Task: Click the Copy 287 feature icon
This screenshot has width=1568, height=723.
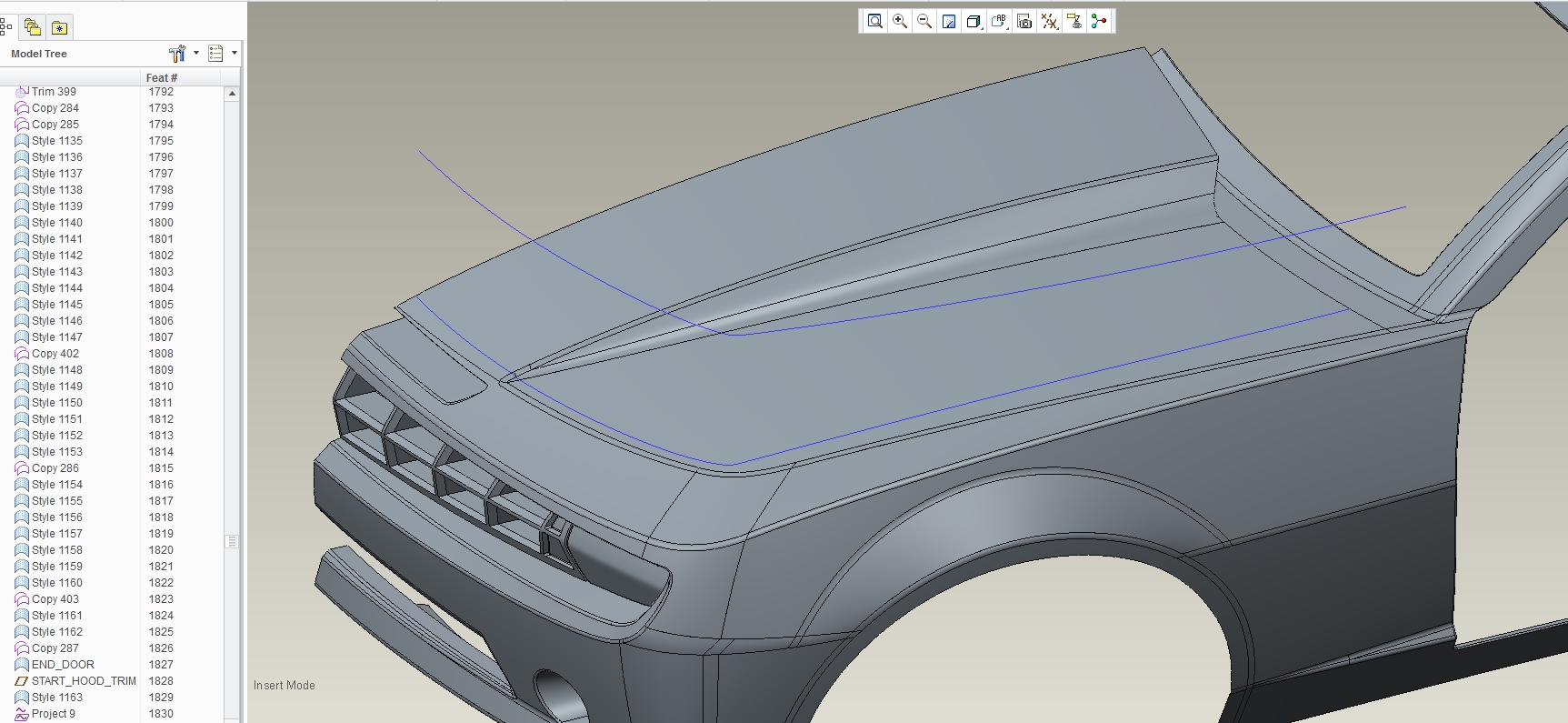Action: [22, 648]
